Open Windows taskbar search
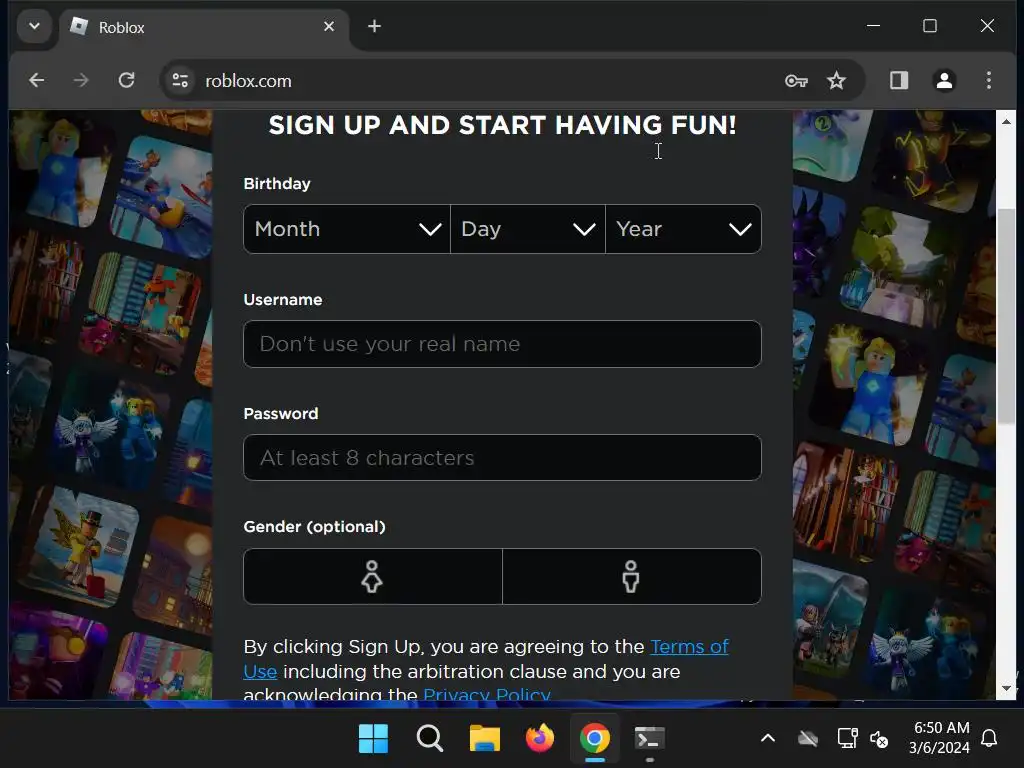Image resolution: width=1024 pixels, height=768 pixels. pos(429,739)
